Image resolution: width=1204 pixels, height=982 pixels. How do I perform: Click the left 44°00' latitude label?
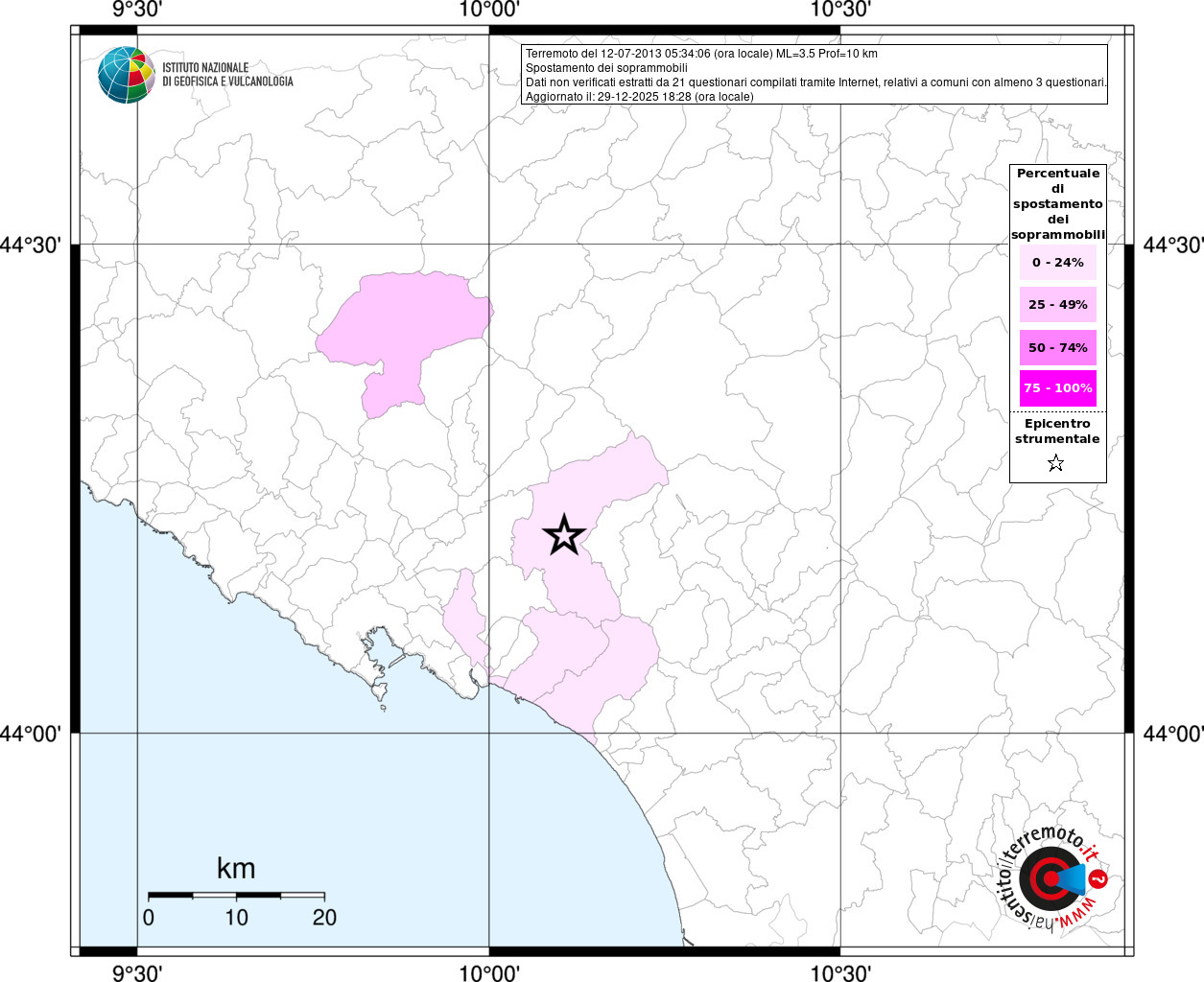point(31,734)
